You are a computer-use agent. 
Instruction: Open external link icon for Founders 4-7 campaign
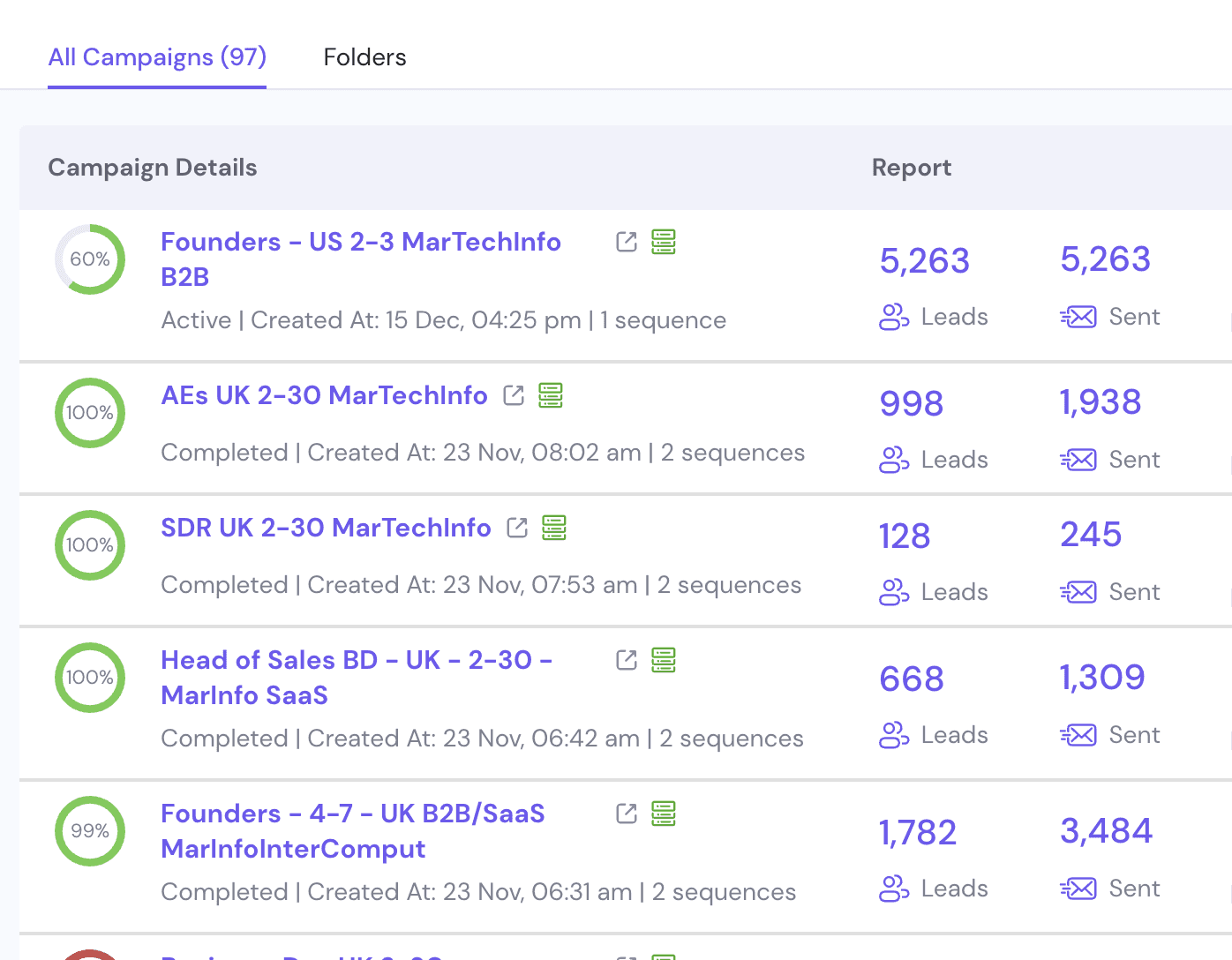626,814
